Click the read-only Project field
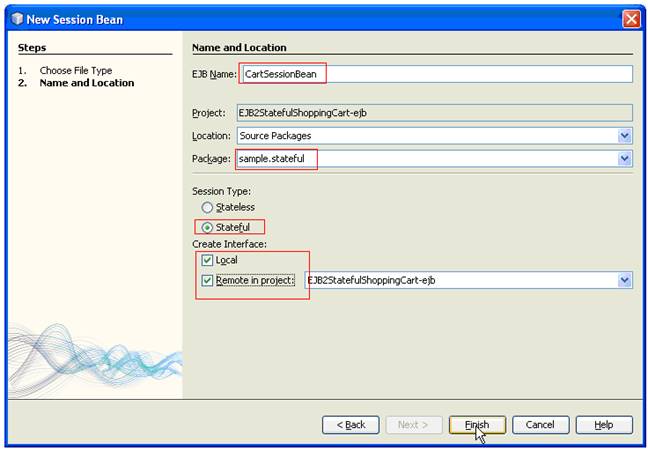This screenshot has height=451, width=648. pyautogui.click(x=434, y=112)
